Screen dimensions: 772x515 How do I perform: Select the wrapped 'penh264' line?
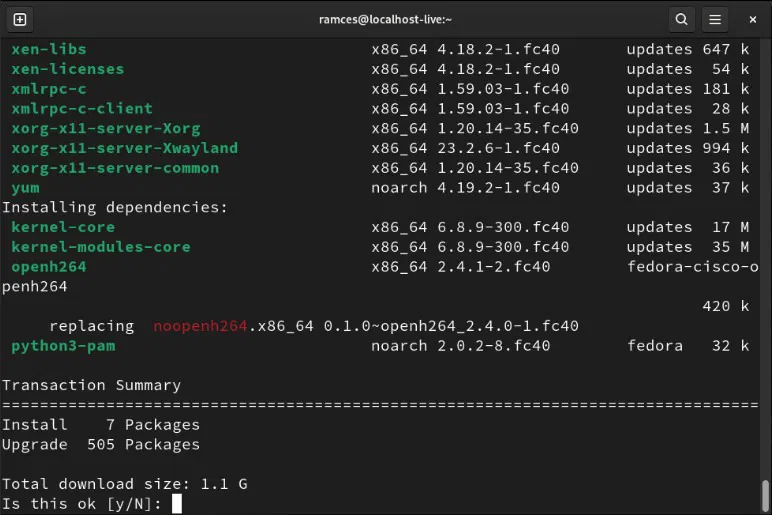pos(35,287)
